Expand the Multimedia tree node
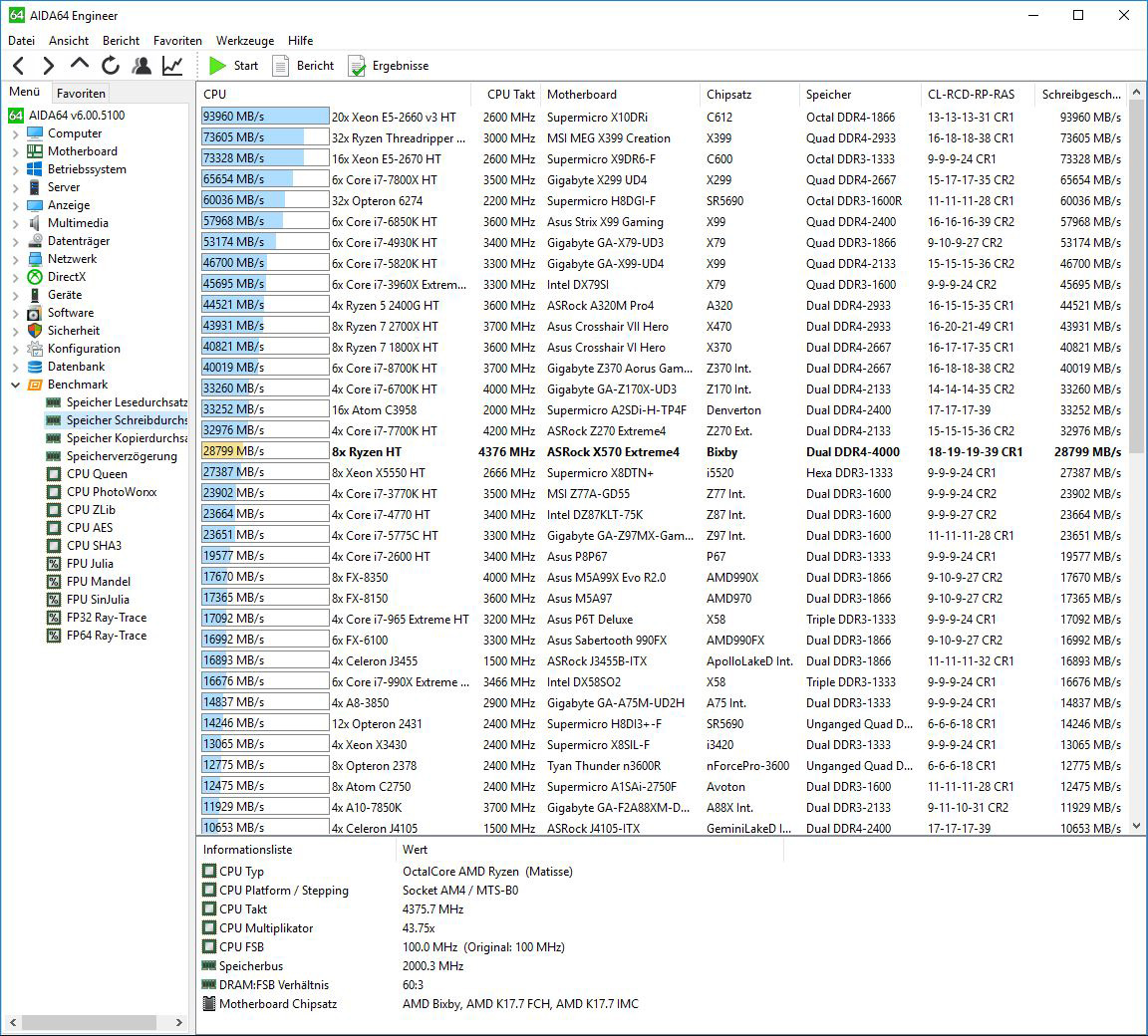Image resolution: width=1148 pixels, height=1036 pixels. coord(15,223)
